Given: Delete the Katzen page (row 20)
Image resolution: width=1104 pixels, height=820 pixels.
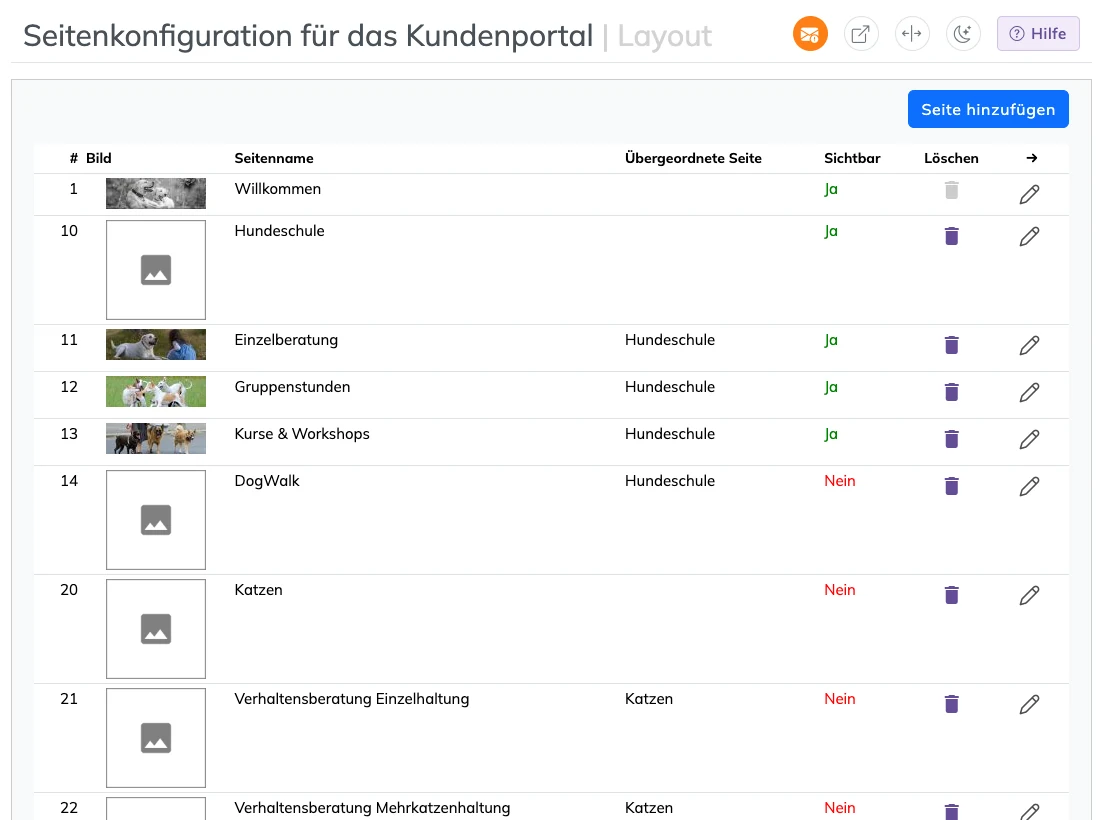Looking at the screenshot, I should point(951,595).
